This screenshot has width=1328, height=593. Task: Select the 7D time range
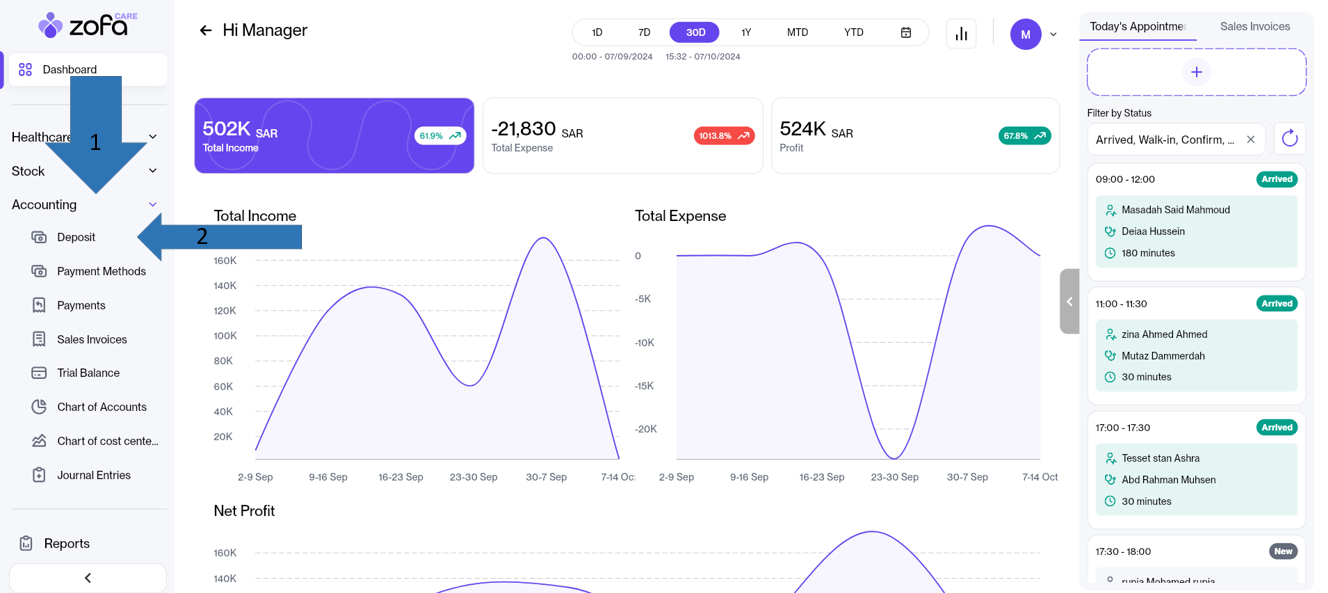point(644,32)
